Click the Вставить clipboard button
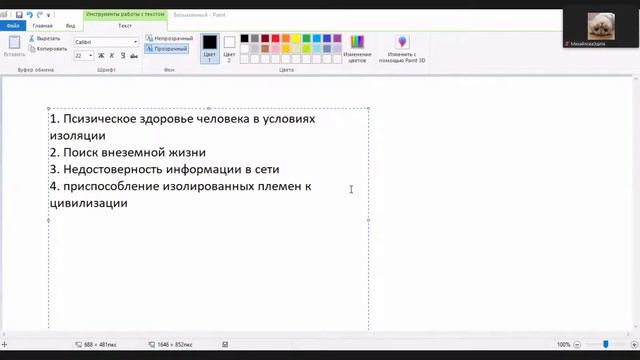Screen dimensions: 640x360 [x=14, y=46]
